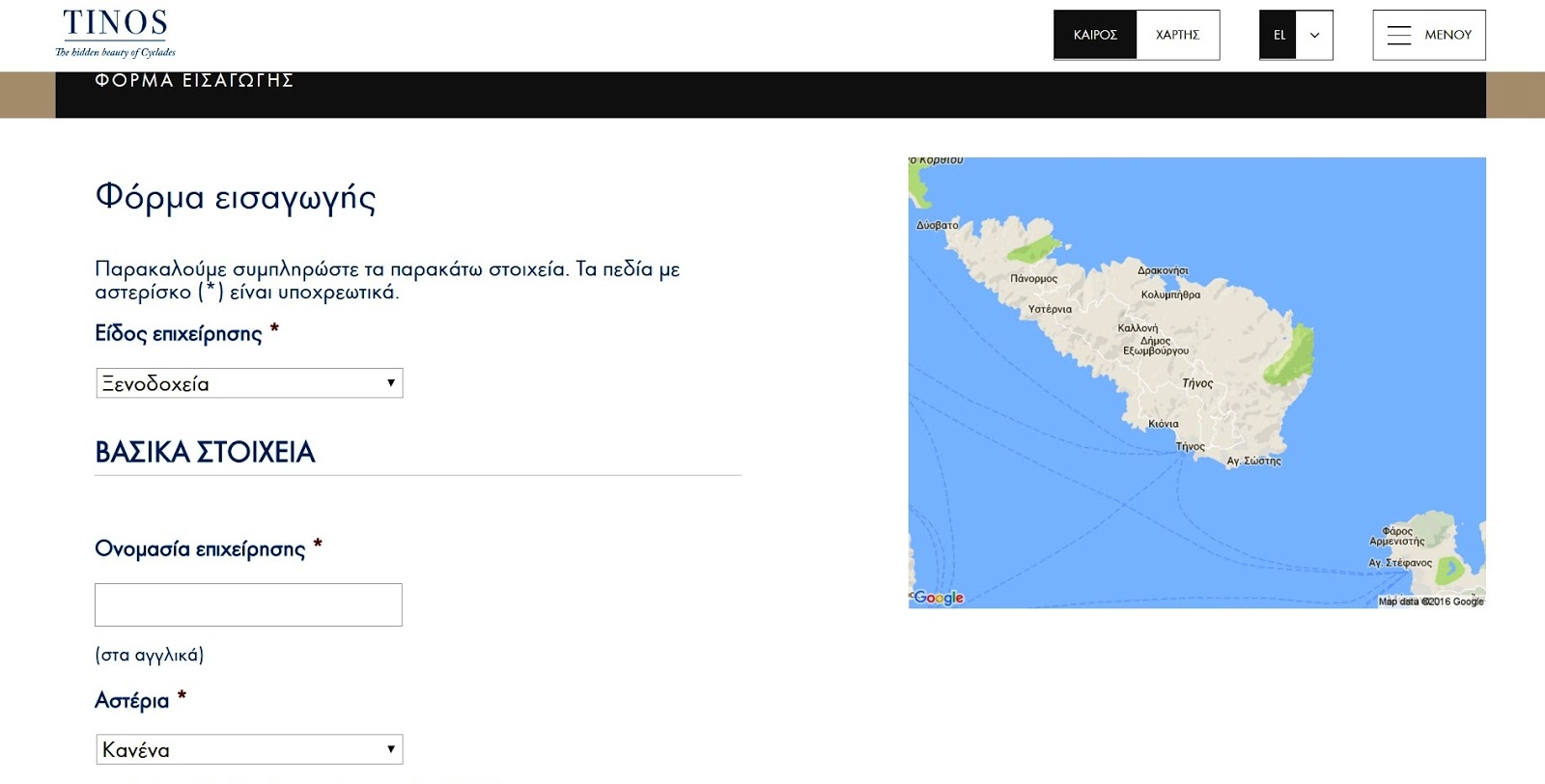Focus the Ονομασία επιχείρησης text field
This screenshot has height=784, width=1545.
[x=248, y=604]
